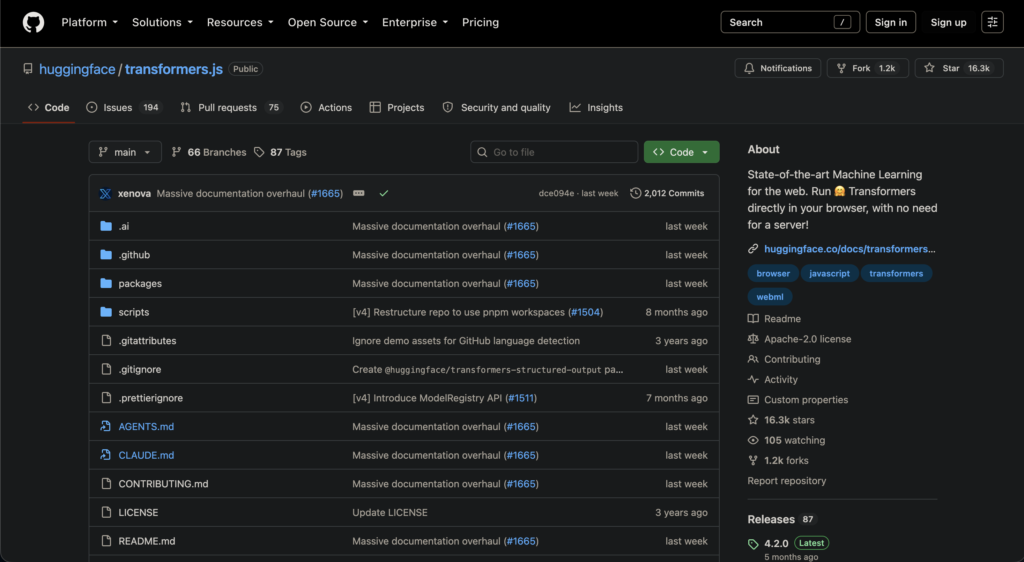Expand the Resources dropdown
The width and height of the screenshot is (1024, 562).
pos(240,22)
